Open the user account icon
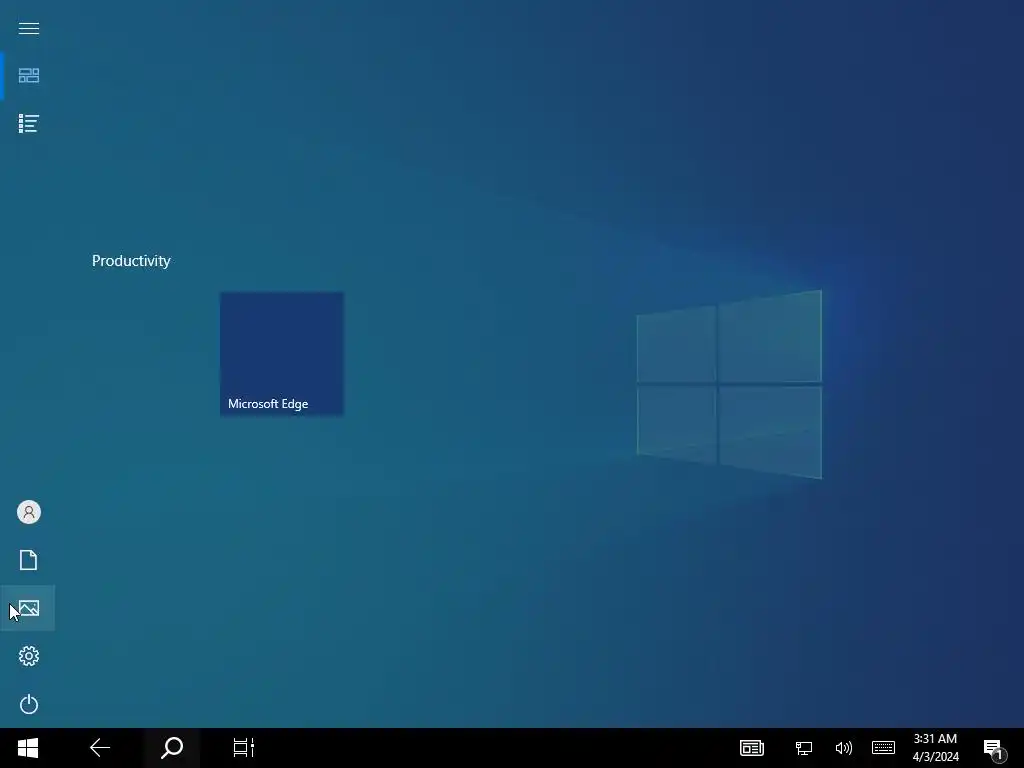This screenshot has height=768, width=1024. (29, 512)
